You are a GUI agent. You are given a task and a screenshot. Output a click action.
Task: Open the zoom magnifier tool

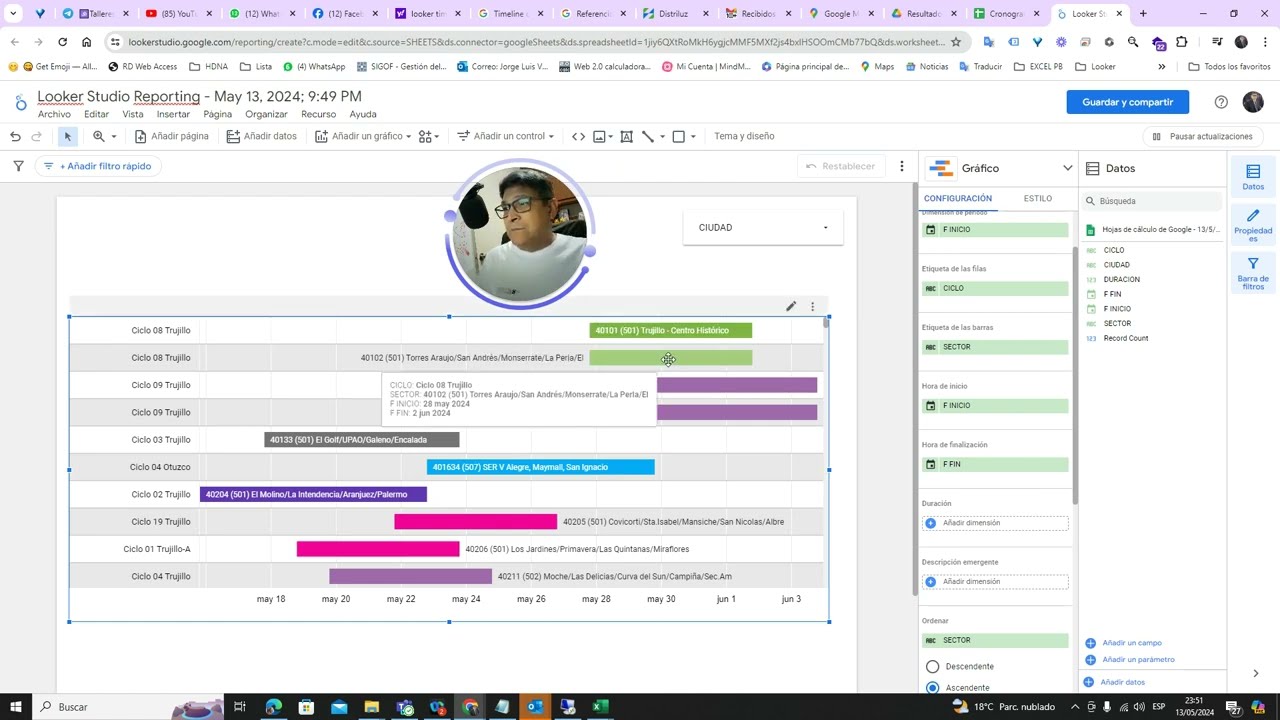[x=98, y=136]
